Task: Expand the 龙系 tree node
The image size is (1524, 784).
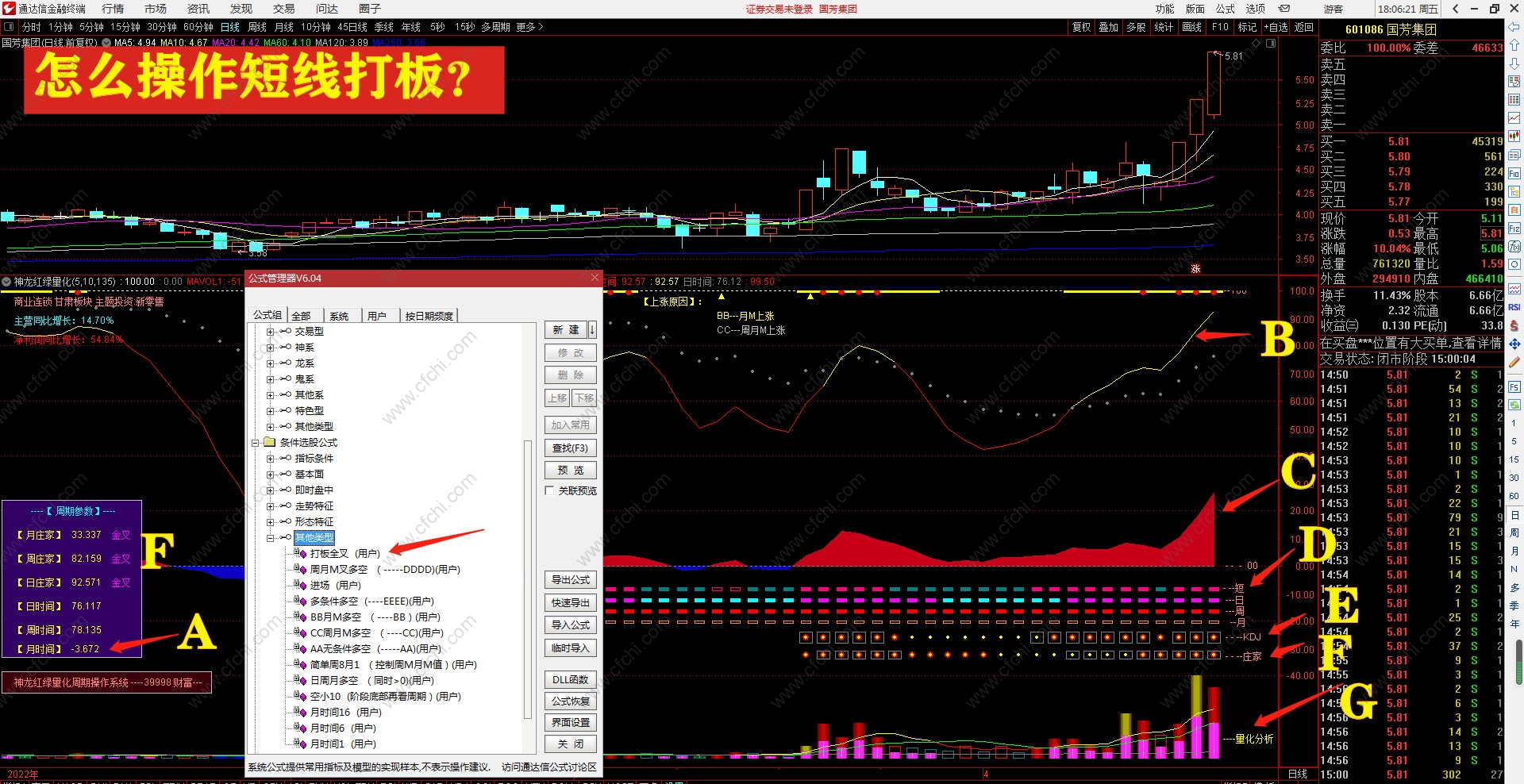Action: point(270,363)
